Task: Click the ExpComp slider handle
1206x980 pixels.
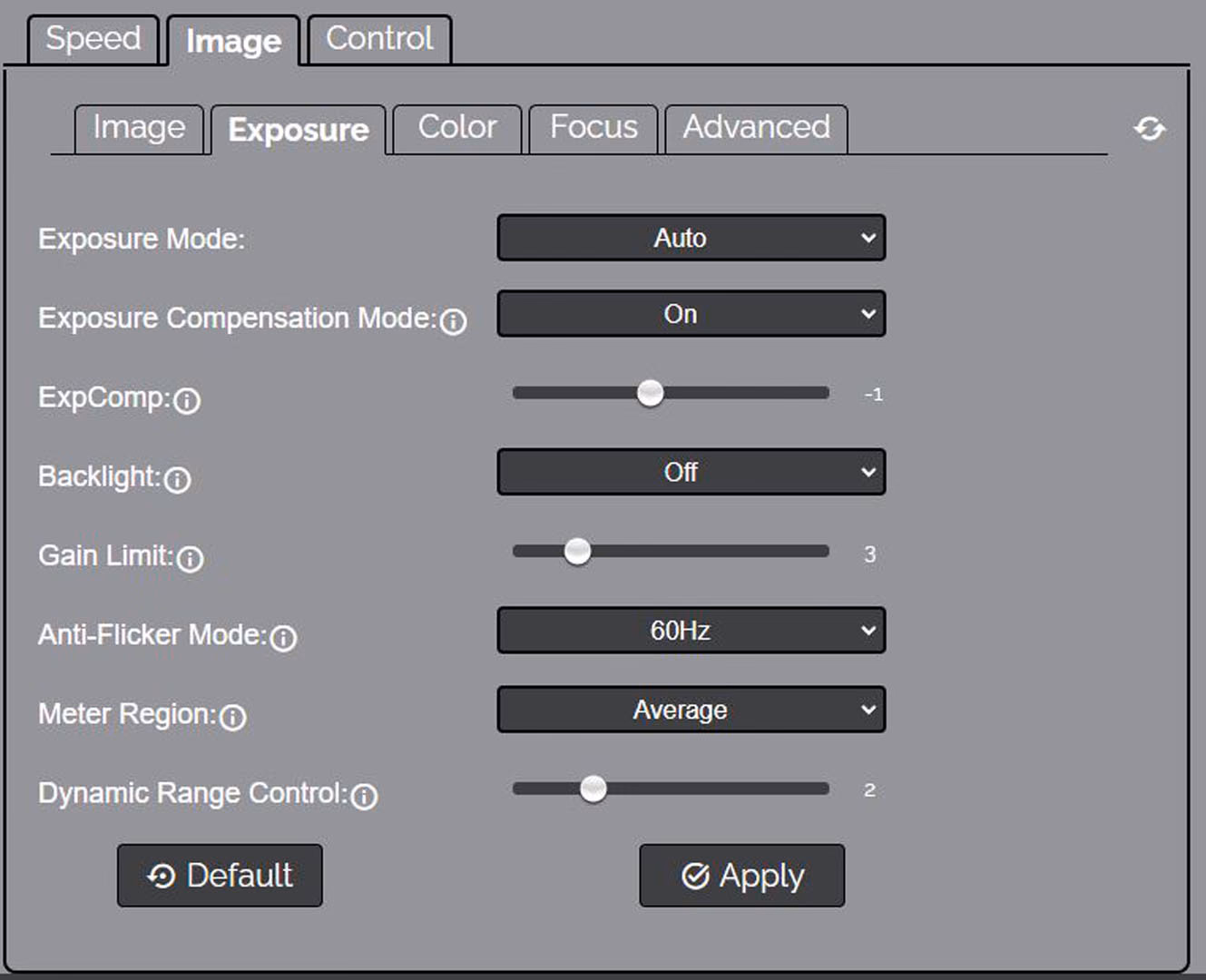Action: click(x=650, y=393)
